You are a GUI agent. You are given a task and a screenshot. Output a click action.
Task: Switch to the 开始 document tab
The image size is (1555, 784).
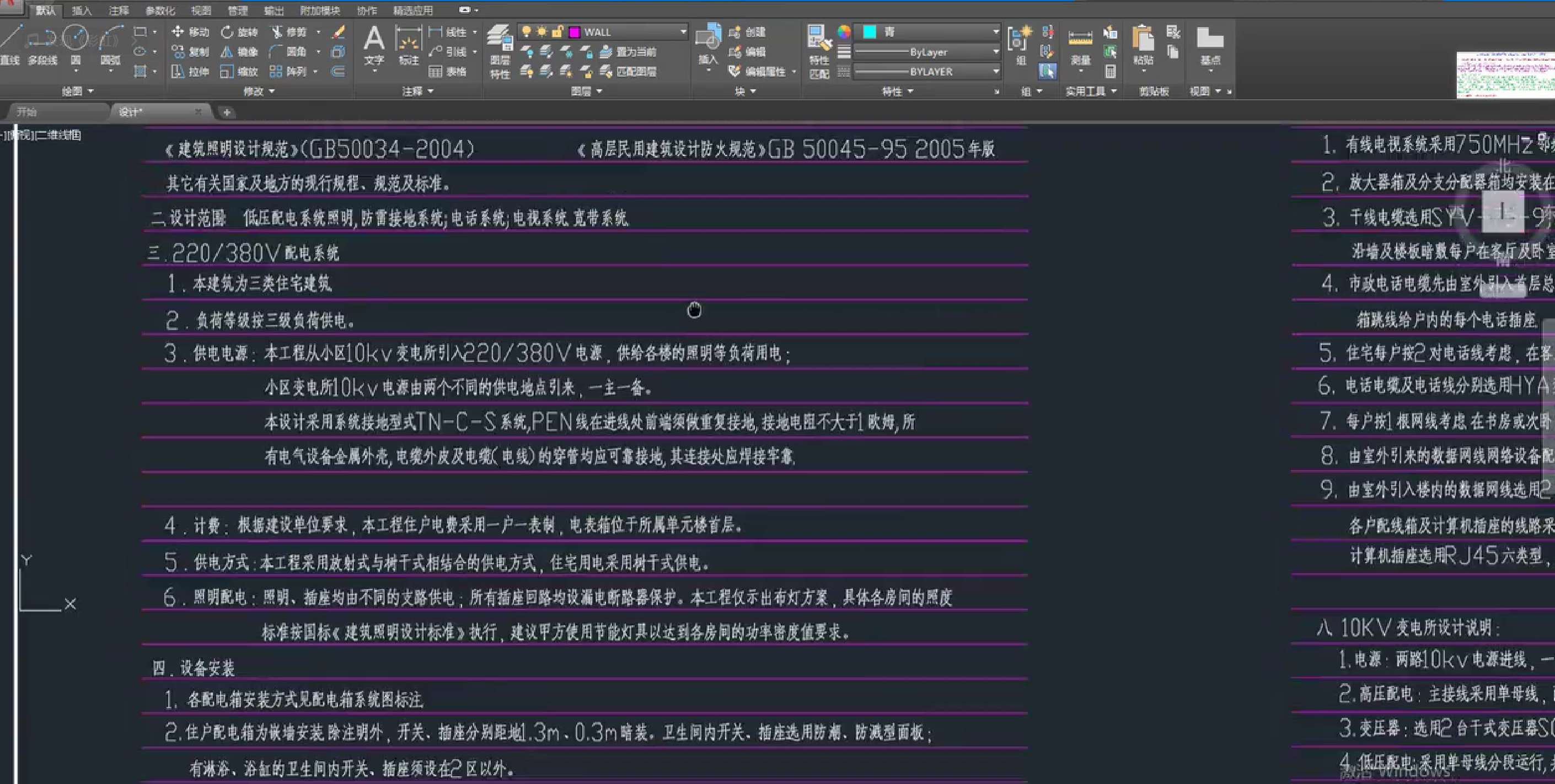pyautogui.click(x=27, y=112)
